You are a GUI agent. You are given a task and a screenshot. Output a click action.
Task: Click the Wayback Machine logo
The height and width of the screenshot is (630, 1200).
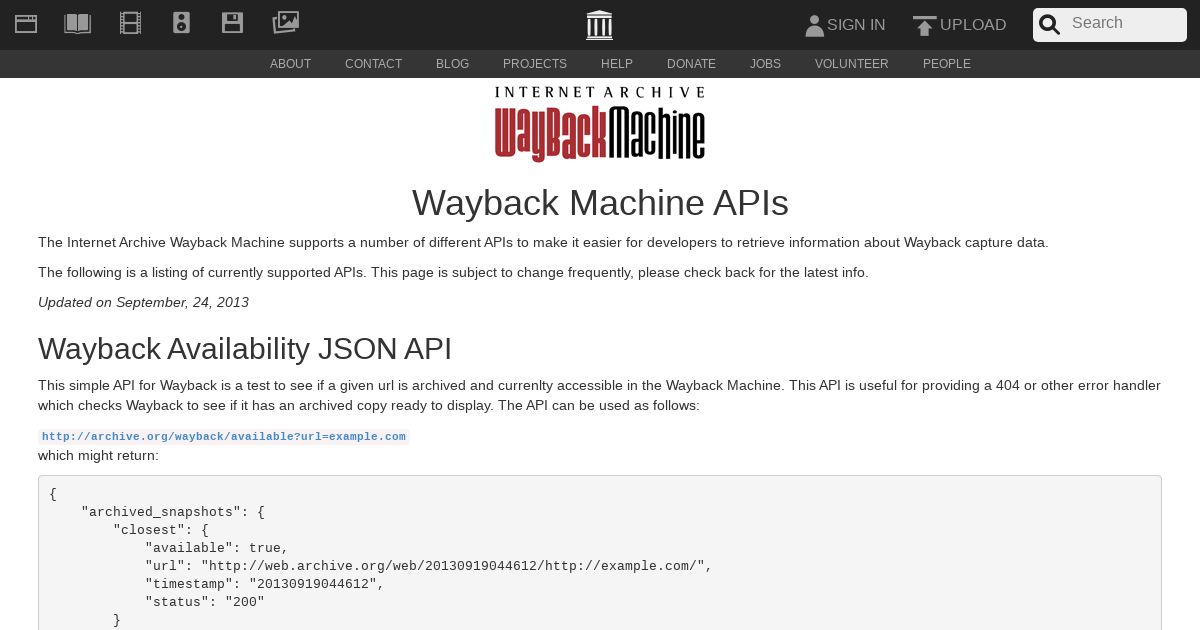tap(600, 124)
